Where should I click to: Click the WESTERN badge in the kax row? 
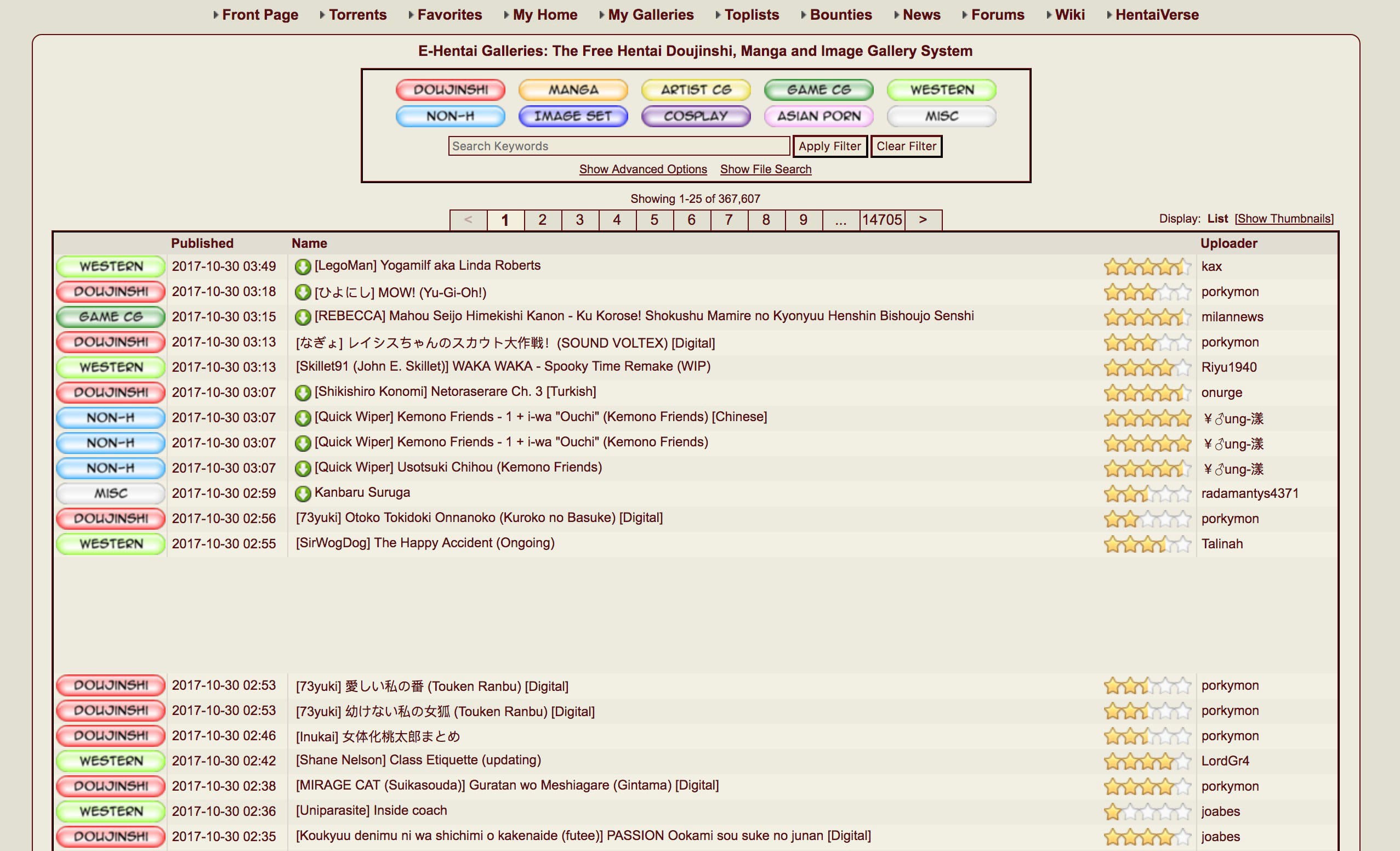coord(111,266)
